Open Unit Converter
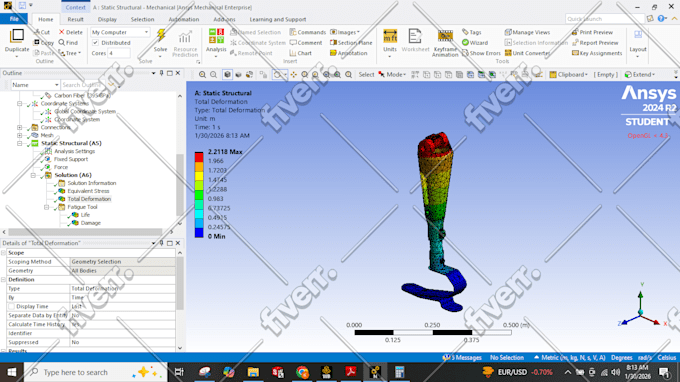Image resolution: width=680 pixels, height=382 pixels. (x=527, y=53)
